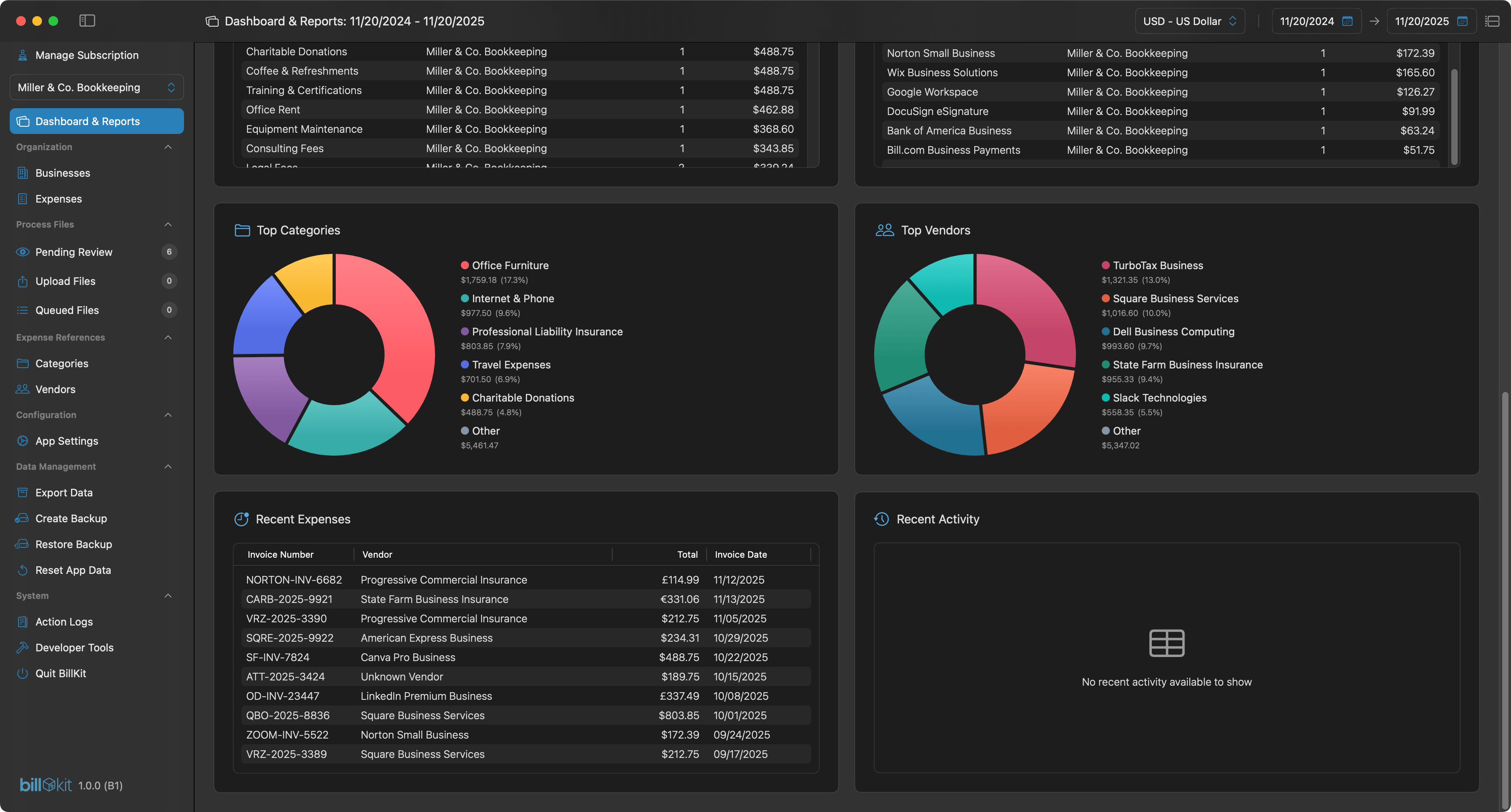This screenshot has width=1511, height=812.
Task: Open the Vendors reference list
Action: (55, 389)
